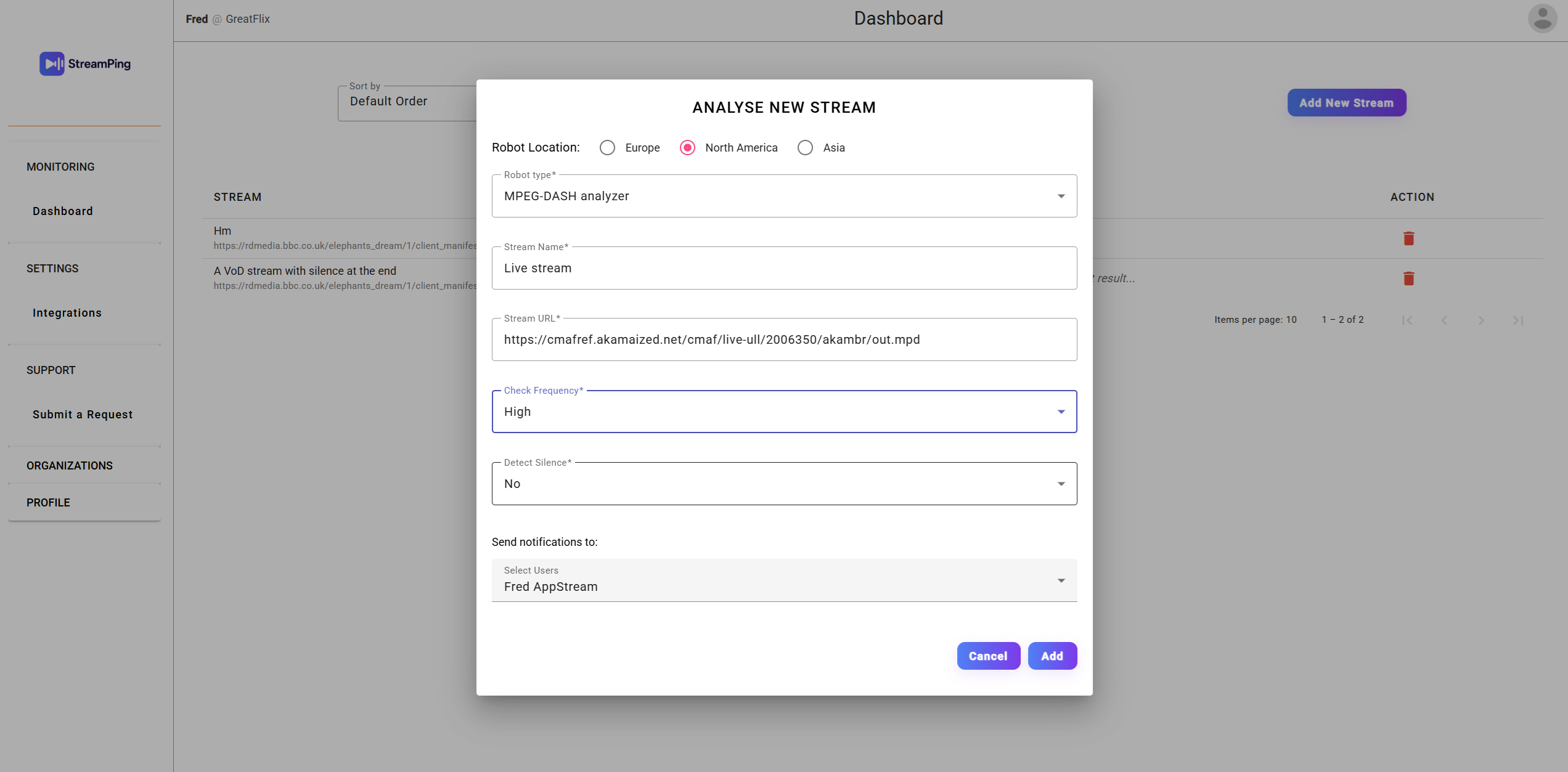Image resolution: width=1568 pixels, height=772 pixels.
Task: Navigate to the Integrations page
Action: (x=67, y=312)
